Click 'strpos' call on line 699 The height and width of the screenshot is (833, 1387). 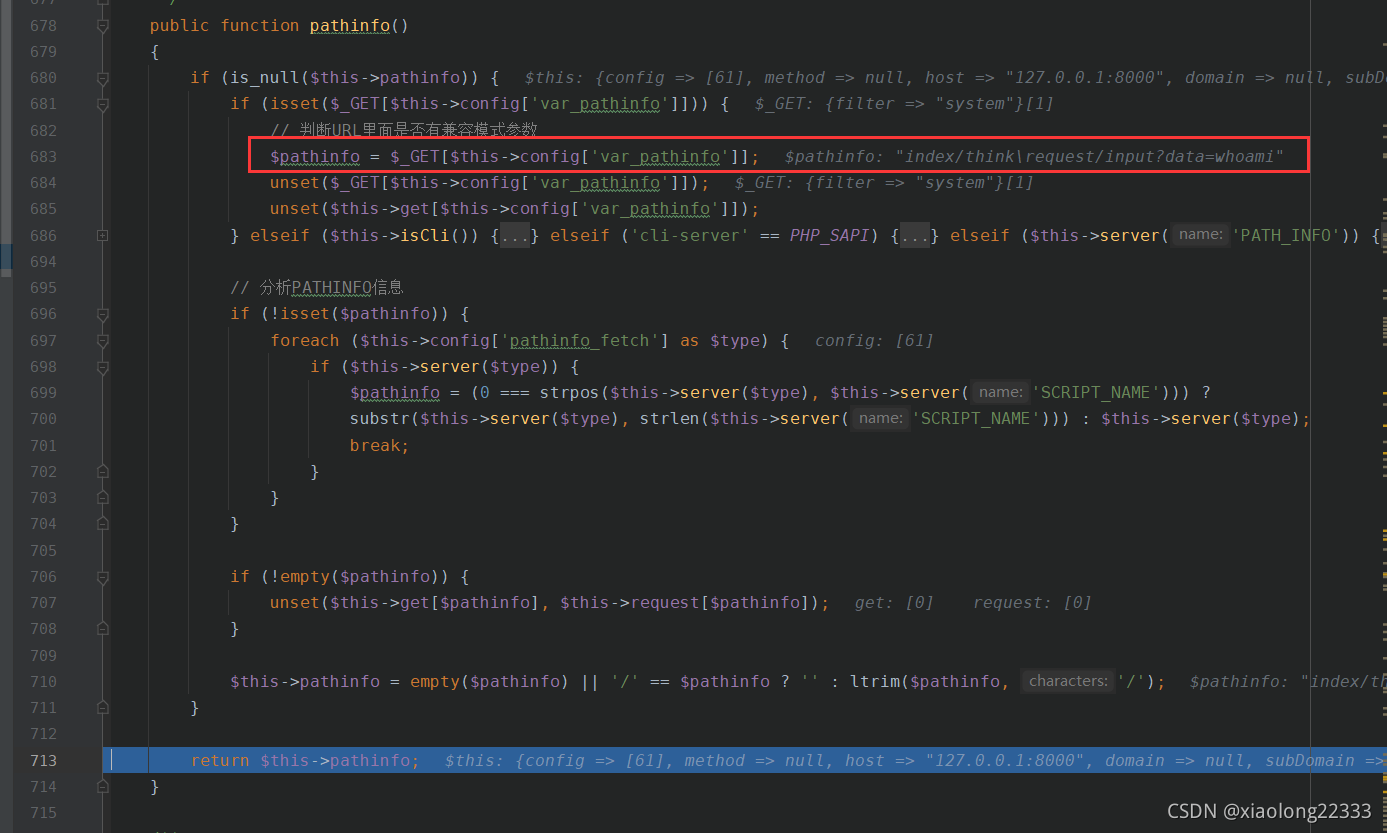tap(570, 393)
